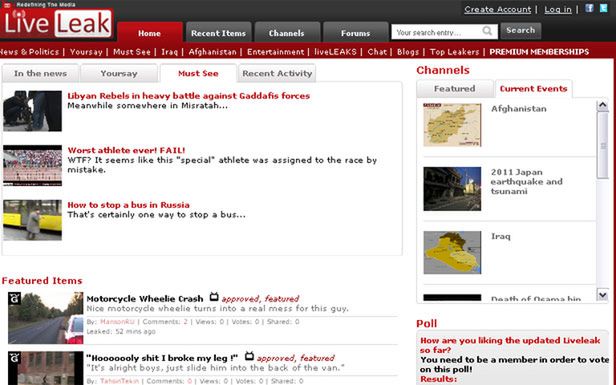Click the Log in link
The height and width of the screenshot is (385, 616).
[x=558, y=9]
